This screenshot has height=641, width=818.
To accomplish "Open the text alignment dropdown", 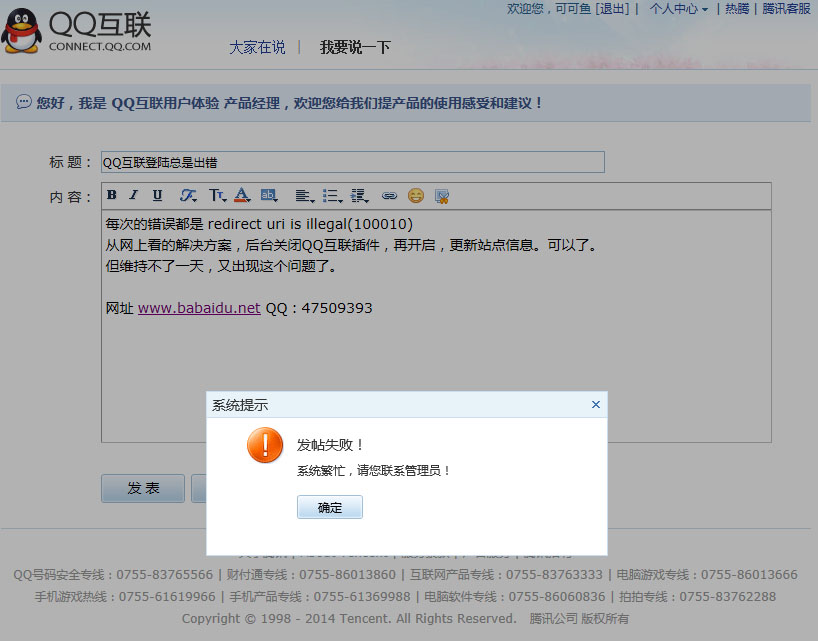I will click(x=305, y=196).
